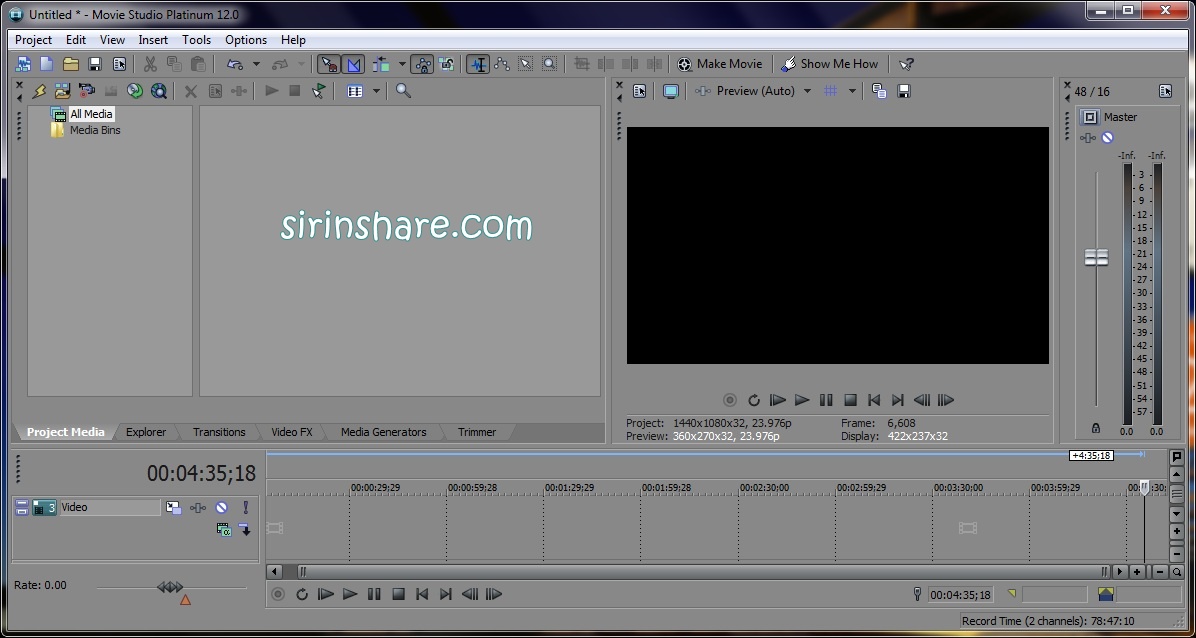Click the timeline cursor position field
Viewport: 1196px width, 638px height.
(960, 594)
